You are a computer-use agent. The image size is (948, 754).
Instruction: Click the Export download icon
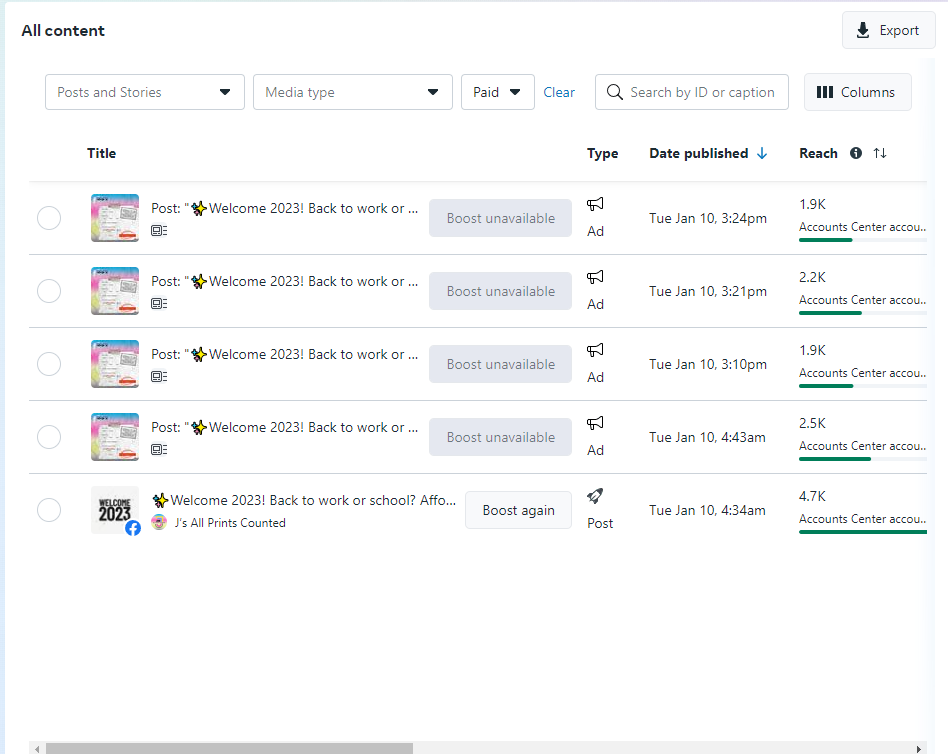863,30
